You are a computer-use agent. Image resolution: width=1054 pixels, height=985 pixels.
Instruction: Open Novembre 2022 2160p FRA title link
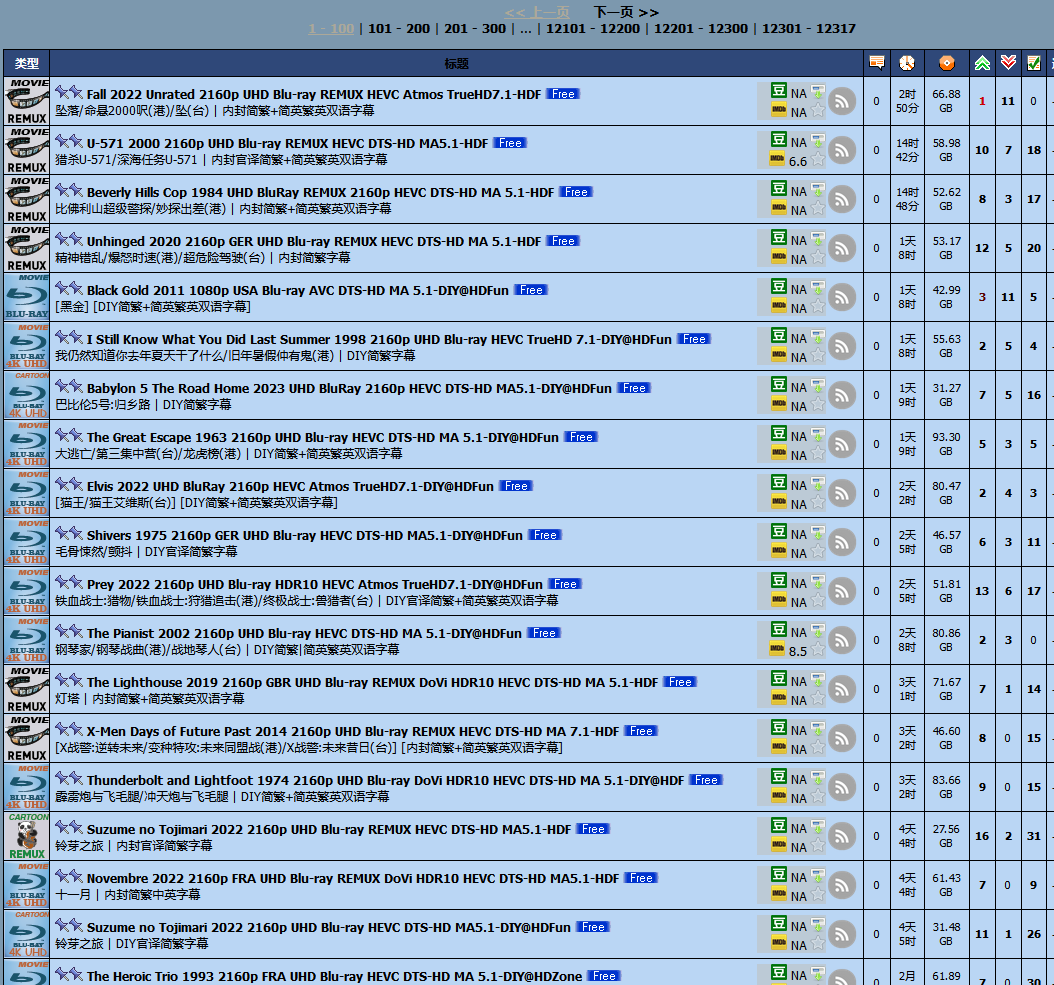click(x=353, y=878)
